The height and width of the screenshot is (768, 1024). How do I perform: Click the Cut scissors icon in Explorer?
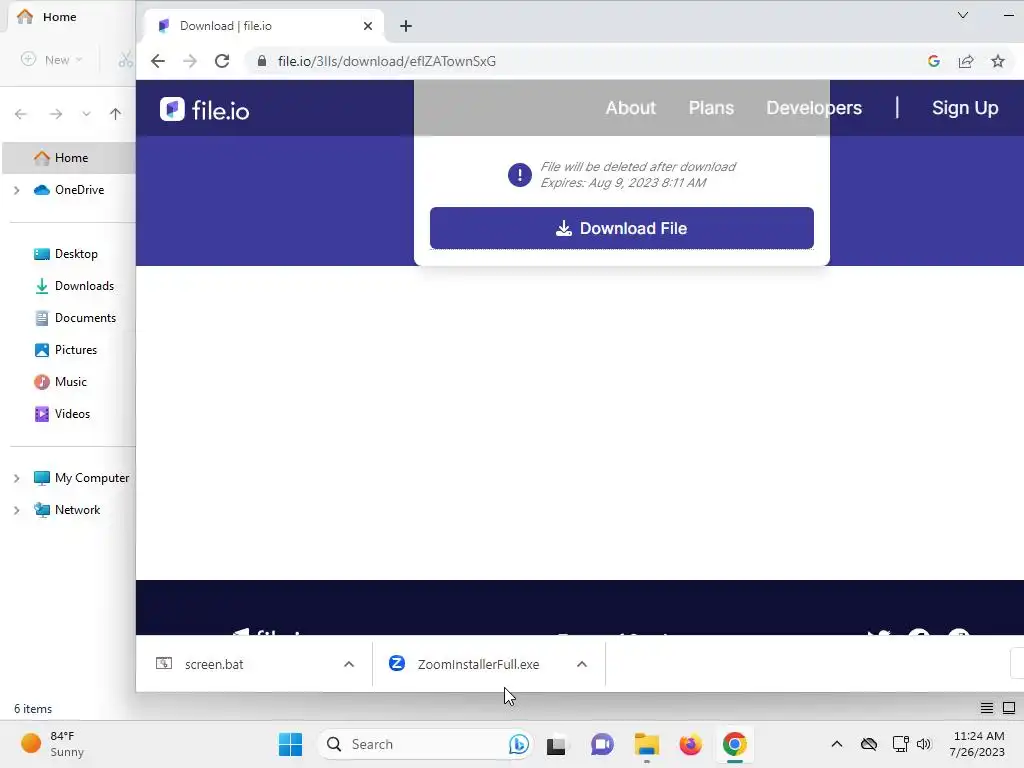pos(125,60)
